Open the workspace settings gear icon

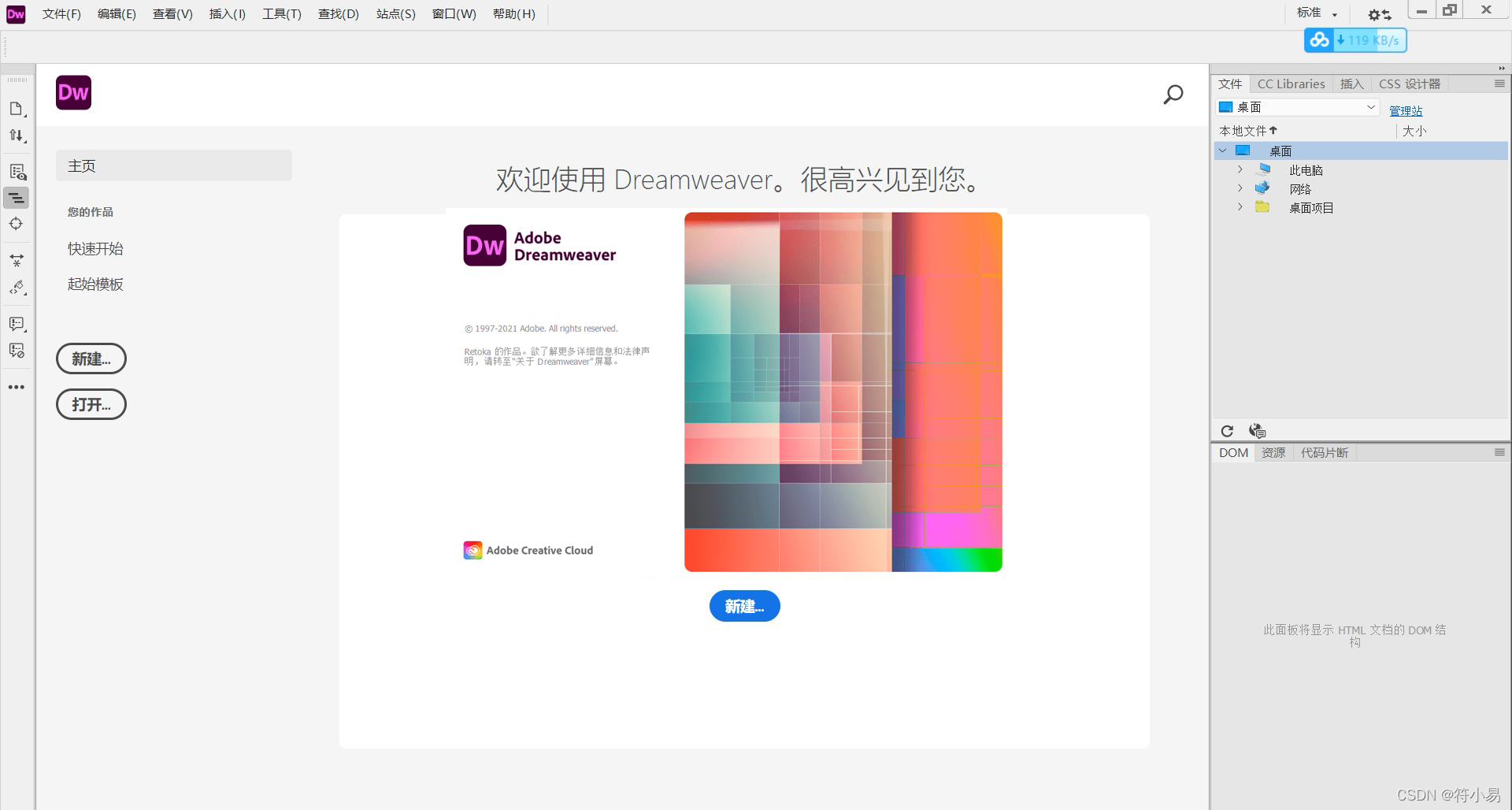[1377, 14]
